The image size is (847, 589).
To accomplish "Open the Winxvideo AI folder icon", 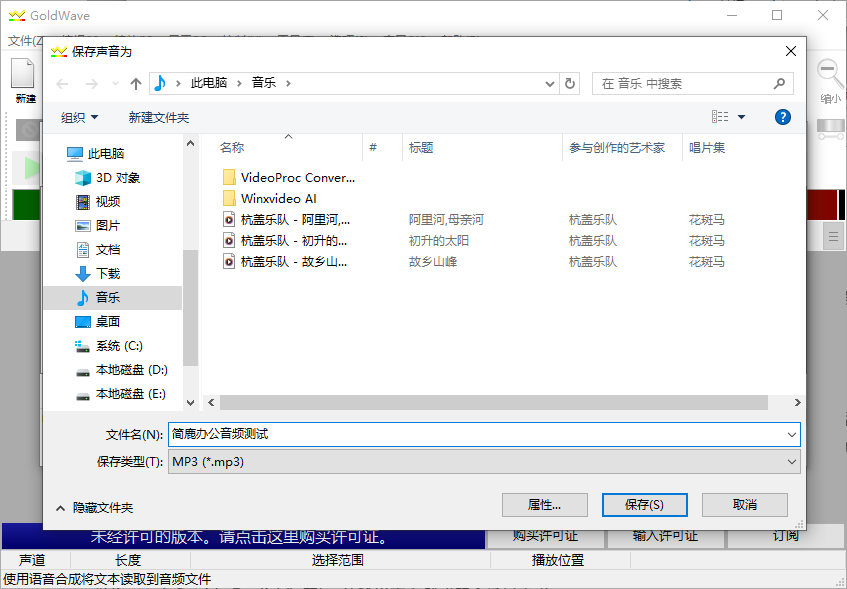I will [228, 197].
